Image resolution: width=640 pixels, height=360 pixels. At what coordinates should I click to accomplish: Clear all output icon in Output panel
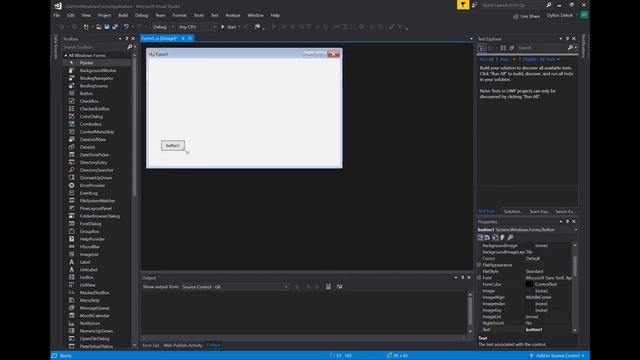[328, 287]
